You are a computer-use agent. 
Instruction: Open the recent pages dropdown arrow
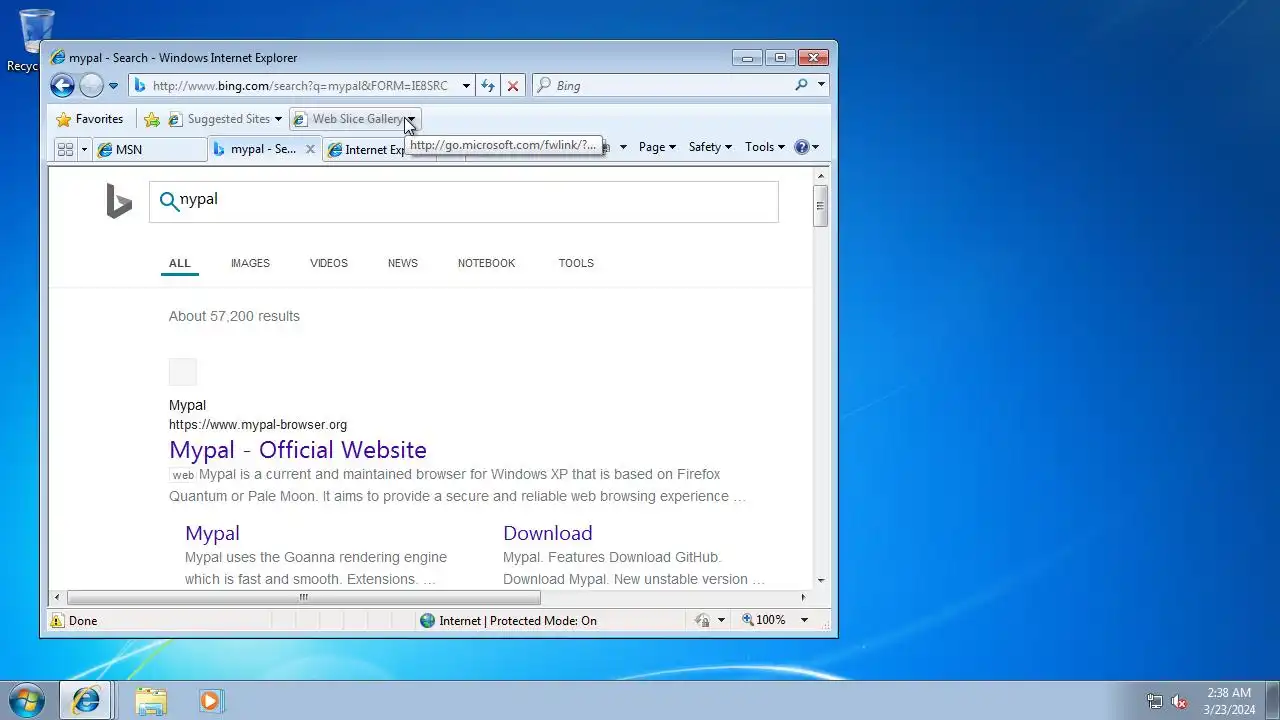[113, 86]
